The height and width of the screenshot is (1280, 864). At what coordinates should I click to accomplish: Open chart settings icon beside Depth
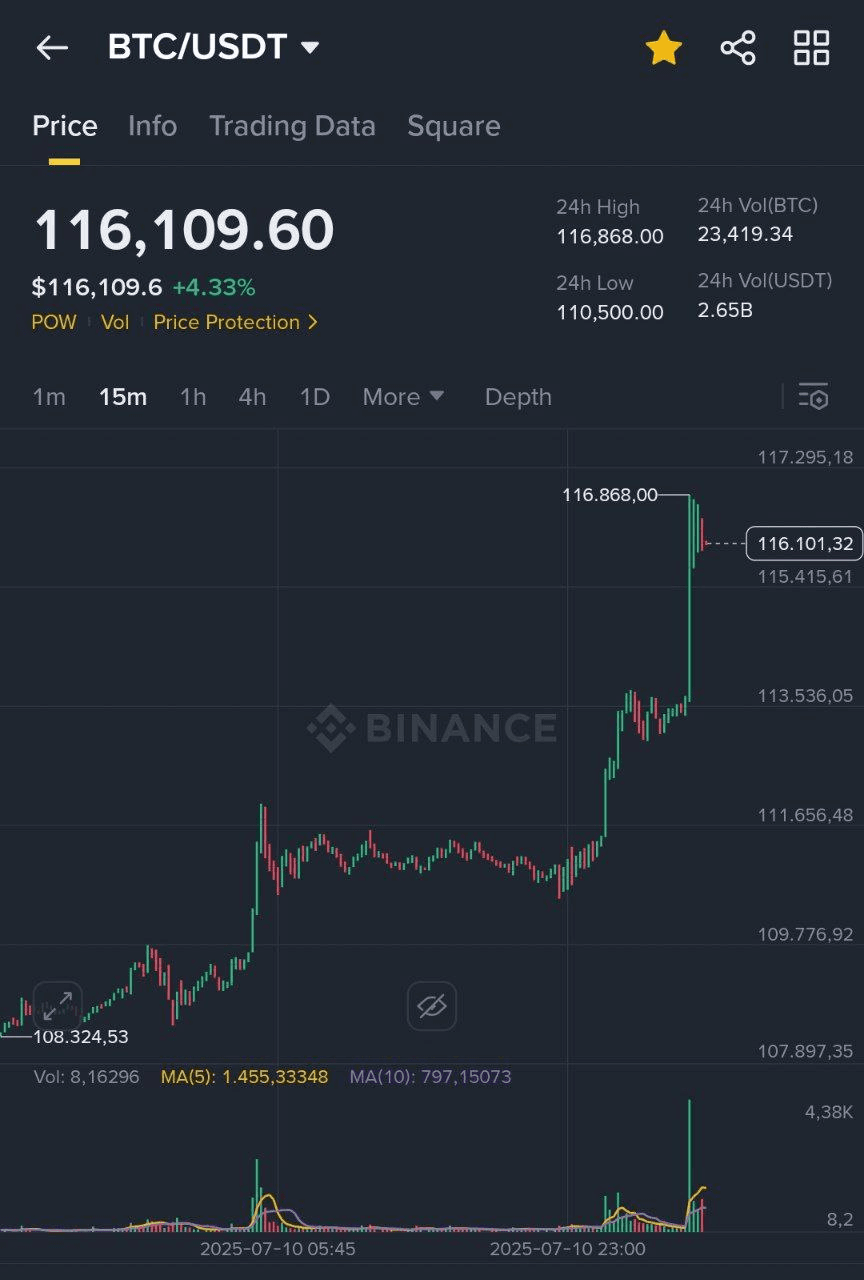click(x=813, y=397)
